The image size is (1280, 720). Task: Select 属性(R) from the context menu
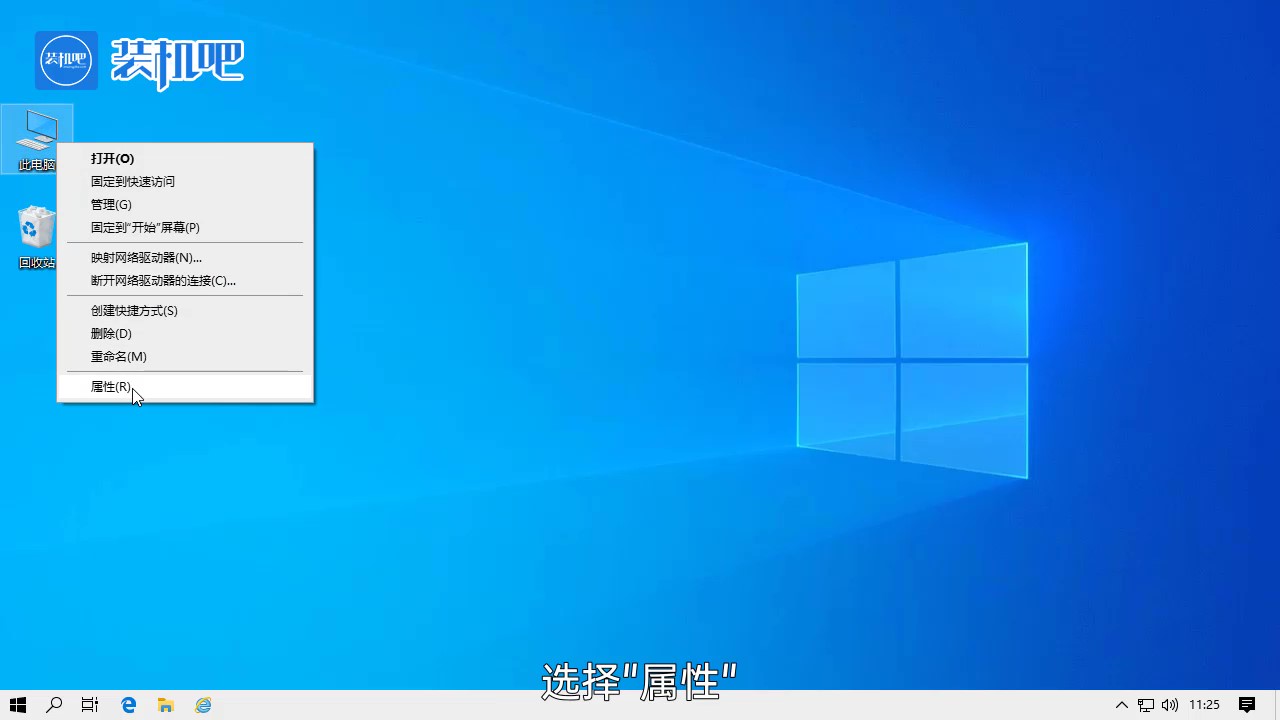[x=110, y=387]
